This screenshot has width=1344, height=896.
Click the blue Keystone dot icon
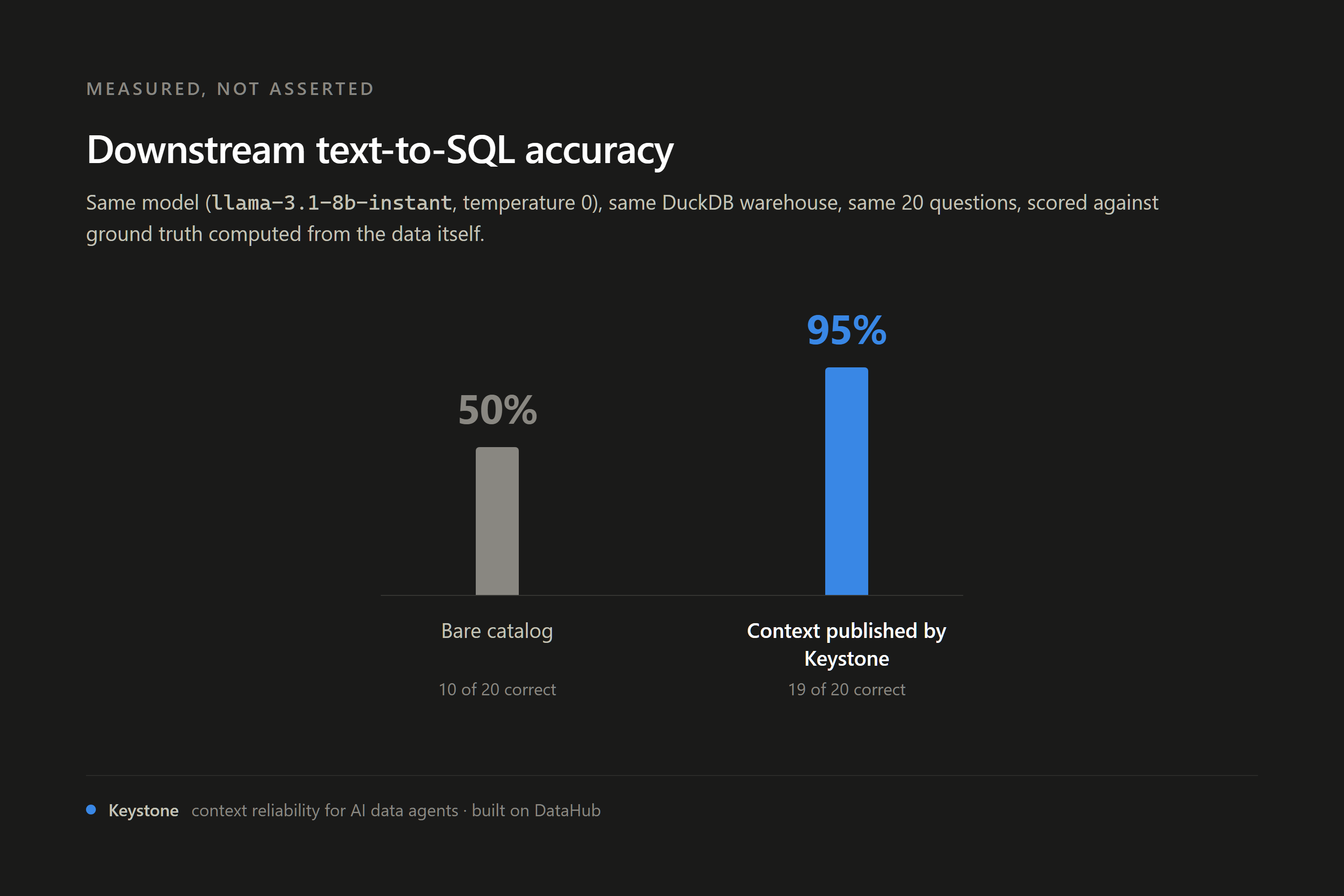coord(91,809)
